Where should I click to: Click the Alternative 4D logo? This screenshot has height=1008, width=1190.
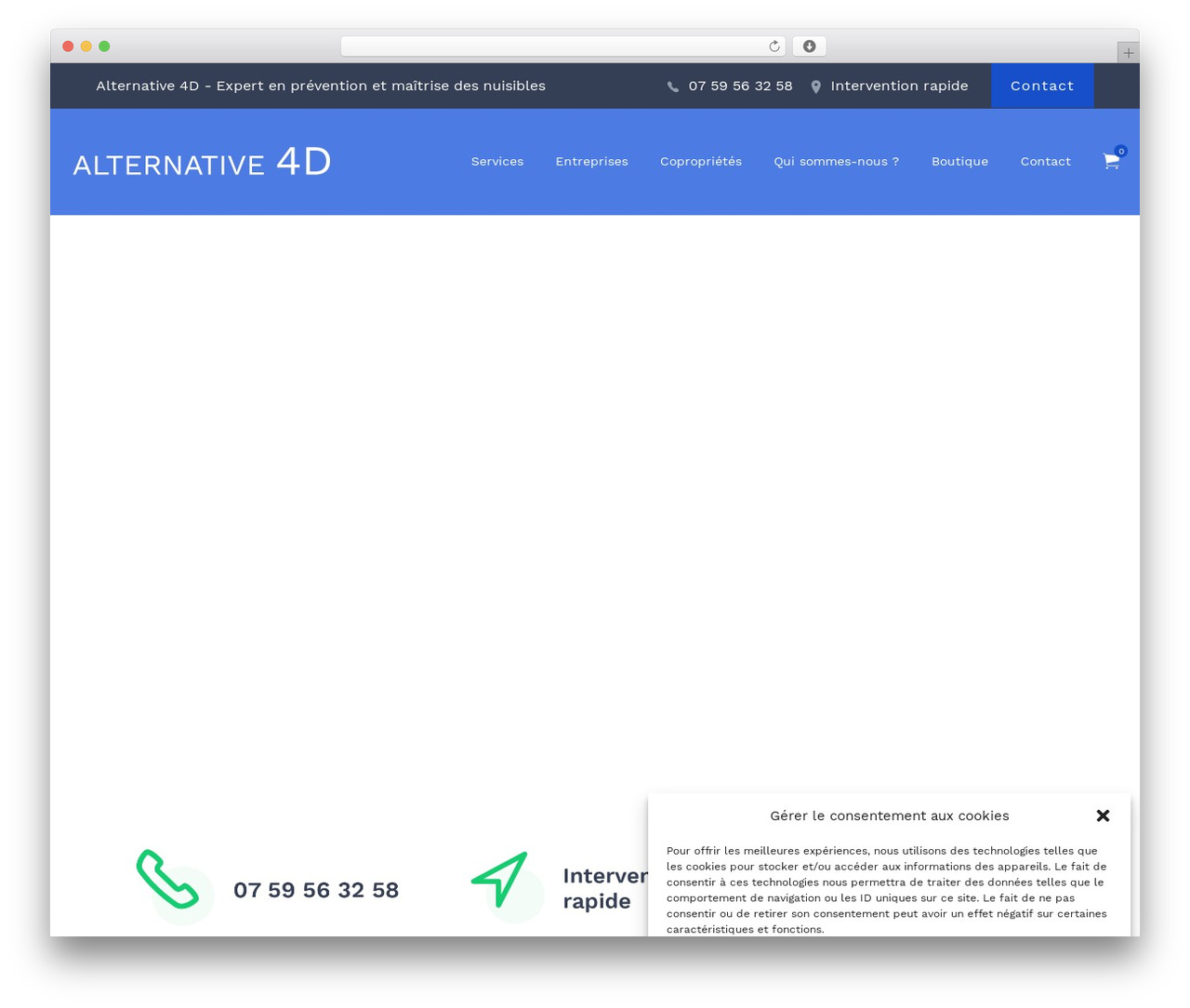(x=203, y=162)
